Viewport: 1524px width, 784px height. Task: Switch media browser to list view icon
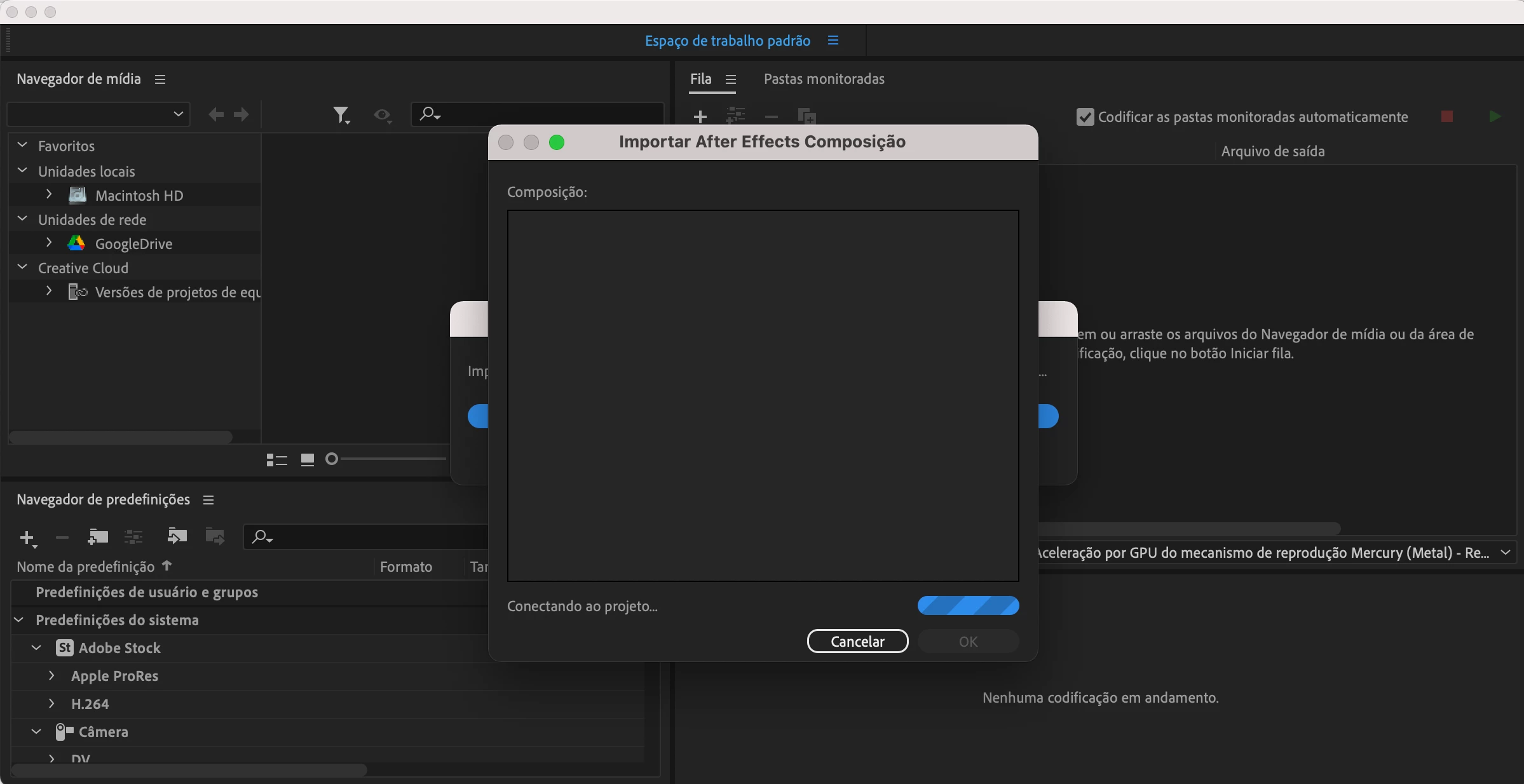[276, 460]
